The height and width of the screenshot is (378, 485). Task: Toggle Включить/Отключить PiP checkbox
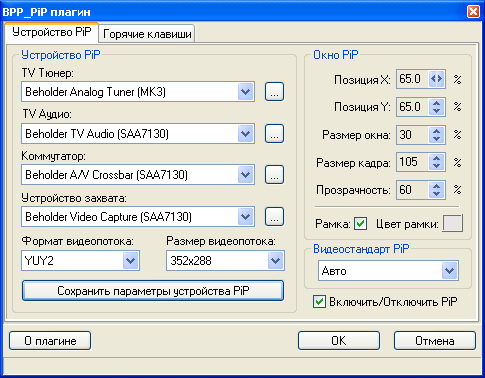pos(319,302)
